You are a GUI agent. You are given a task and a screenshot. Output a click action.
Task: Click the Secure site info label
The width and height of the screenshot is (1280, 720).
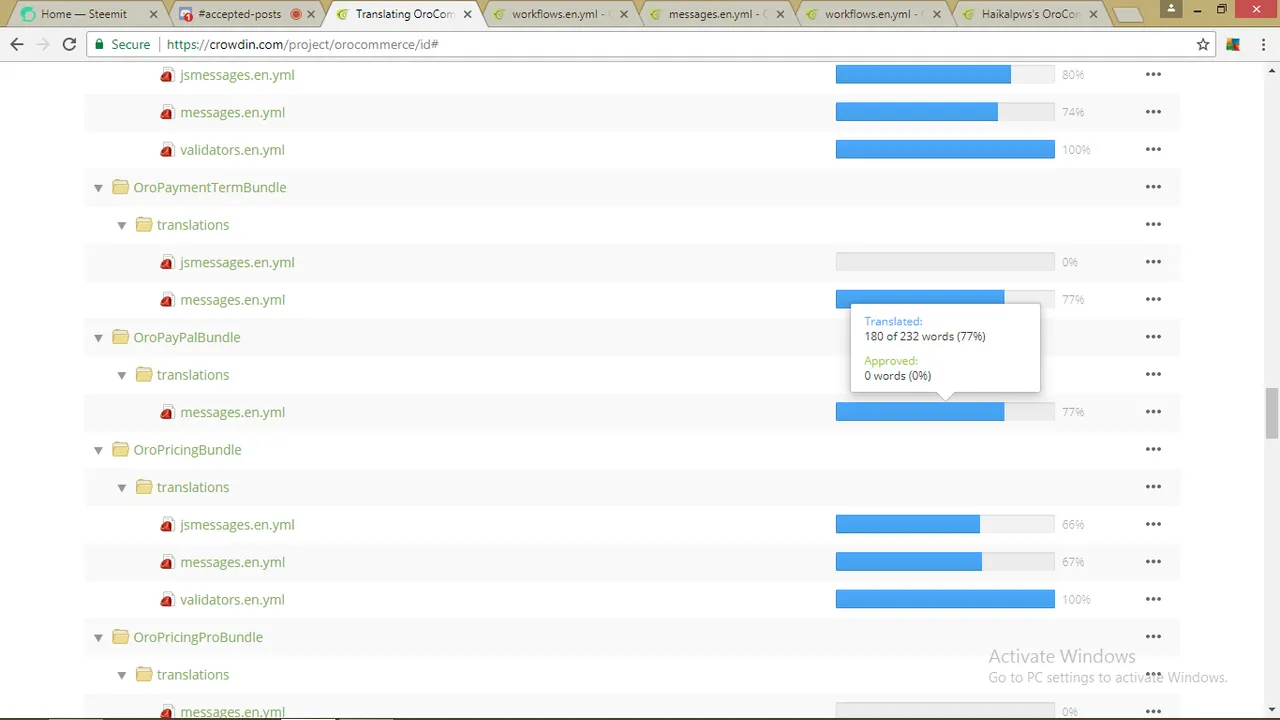[122, 44]
